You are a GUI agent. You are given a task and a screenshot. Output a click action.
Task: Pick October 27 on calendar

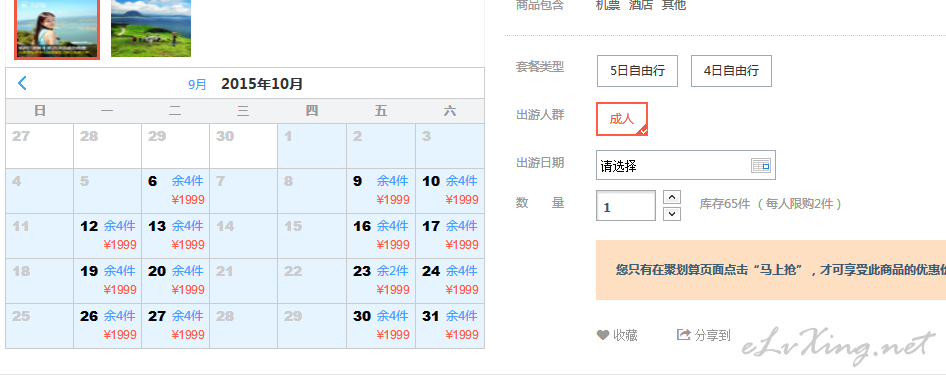(176, 326)
